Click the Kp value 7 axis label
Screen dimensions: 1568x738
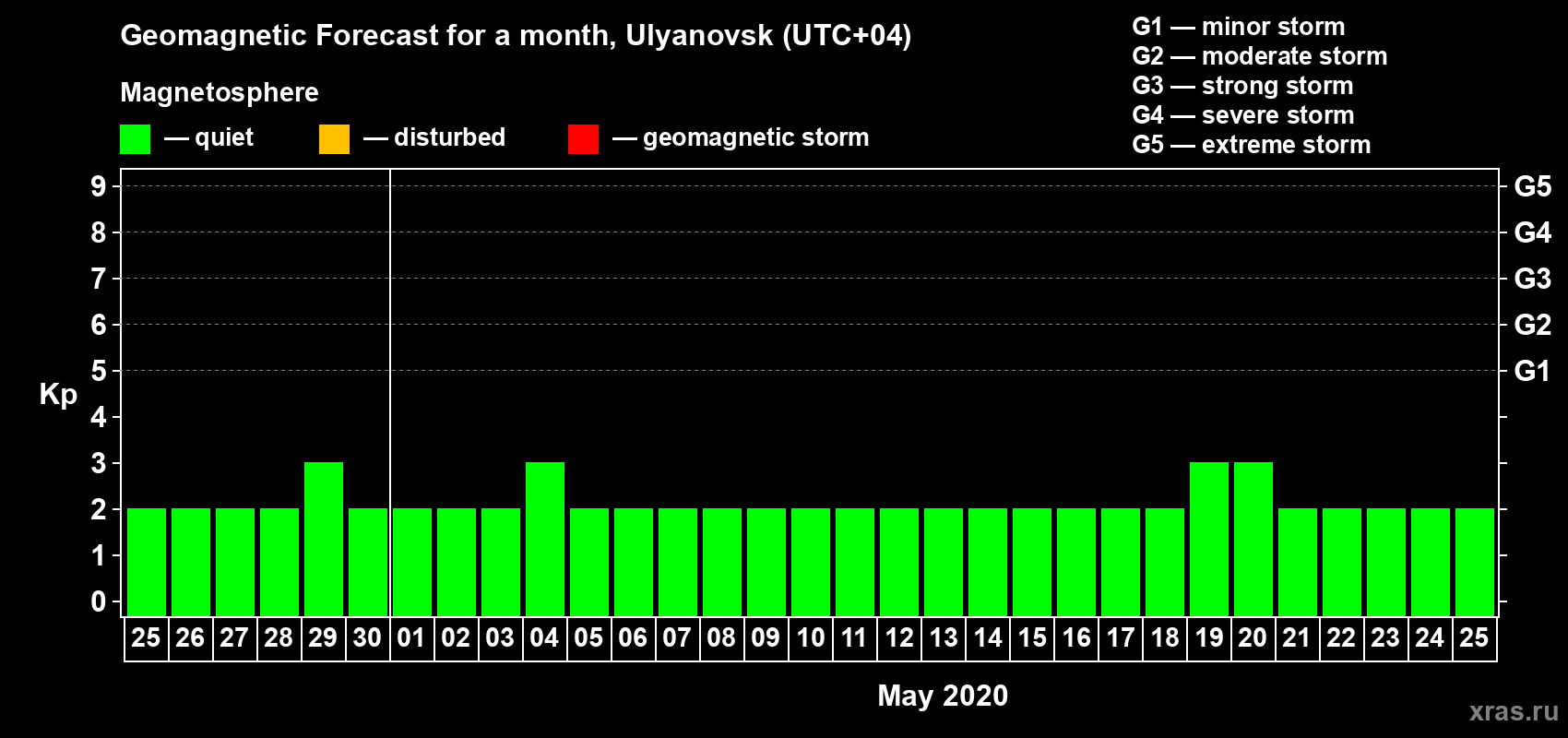[x=99, y=279]
